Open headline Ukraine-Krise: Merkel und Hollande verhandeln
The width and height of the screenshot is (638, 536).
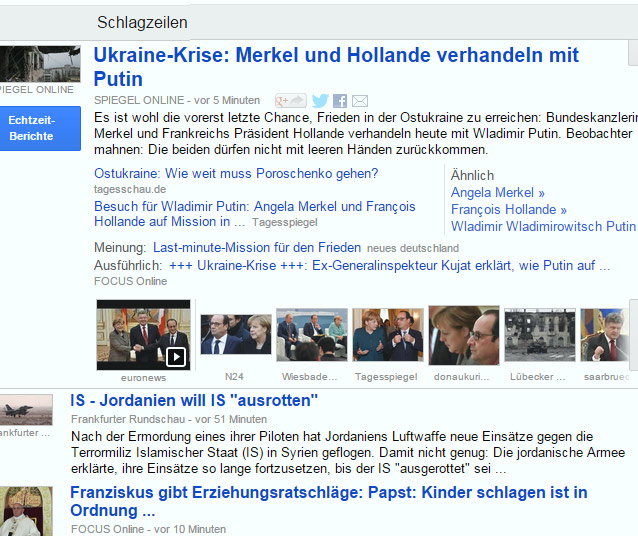click(336, 67)
